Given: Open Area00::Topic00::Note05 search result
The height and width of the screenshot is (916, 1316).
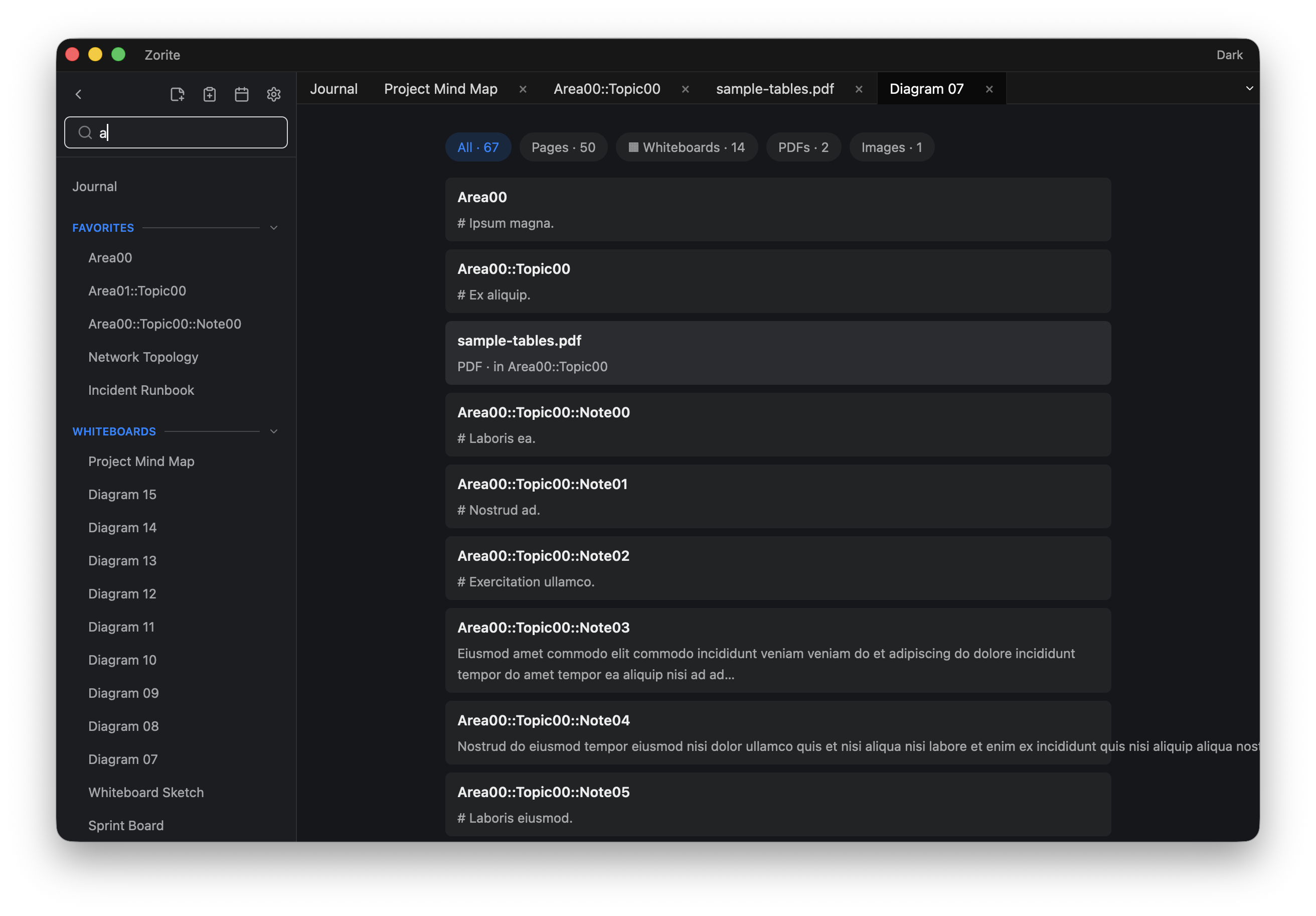Looking at the screenshot, I should 778,804.
